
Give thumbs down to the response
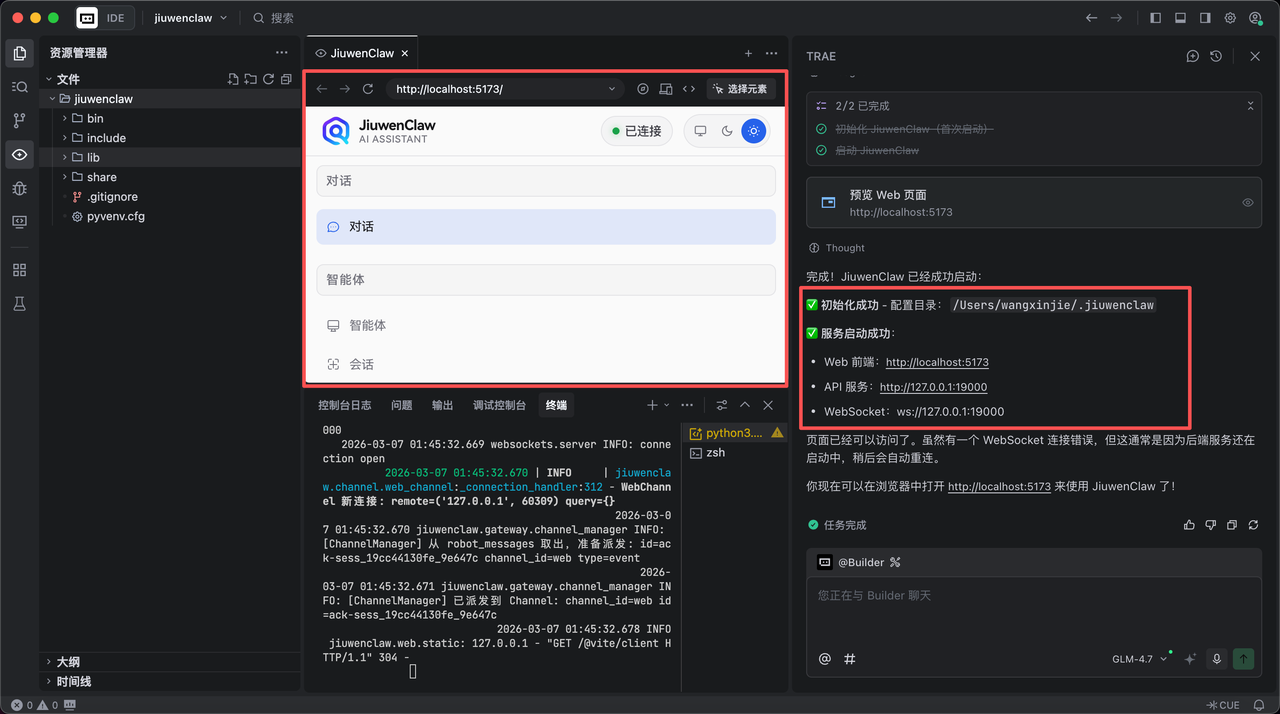[x=1211, y=525]
